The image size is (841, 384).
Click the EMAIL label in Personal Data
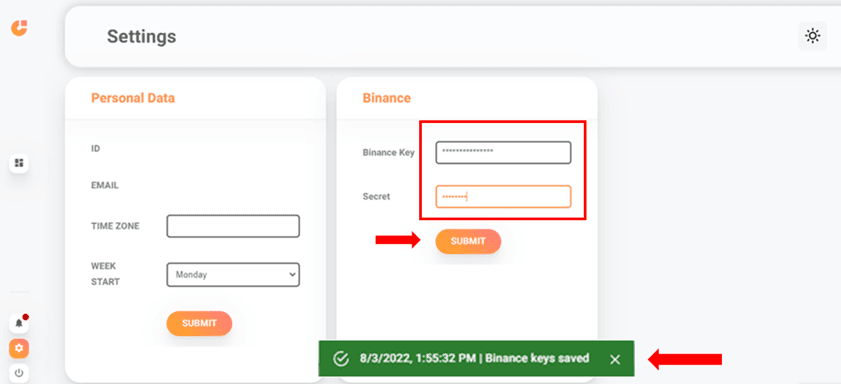point(105,186)
